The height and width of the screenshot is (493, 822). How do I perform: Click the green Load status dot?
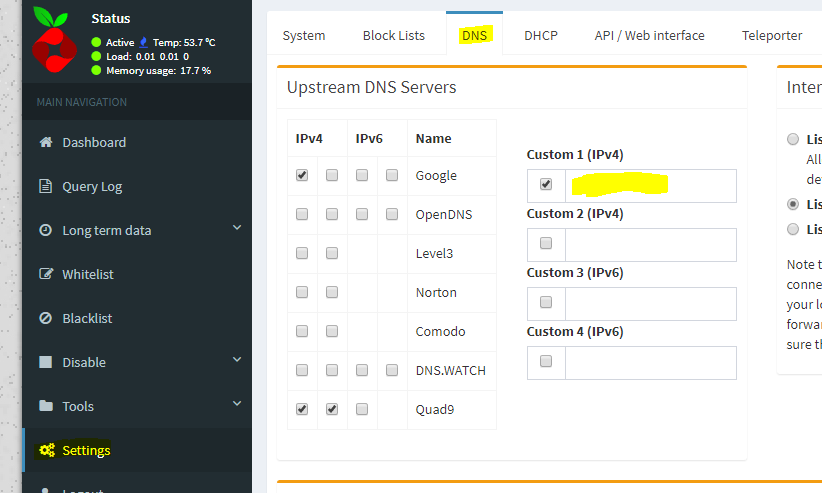[96, 56]
